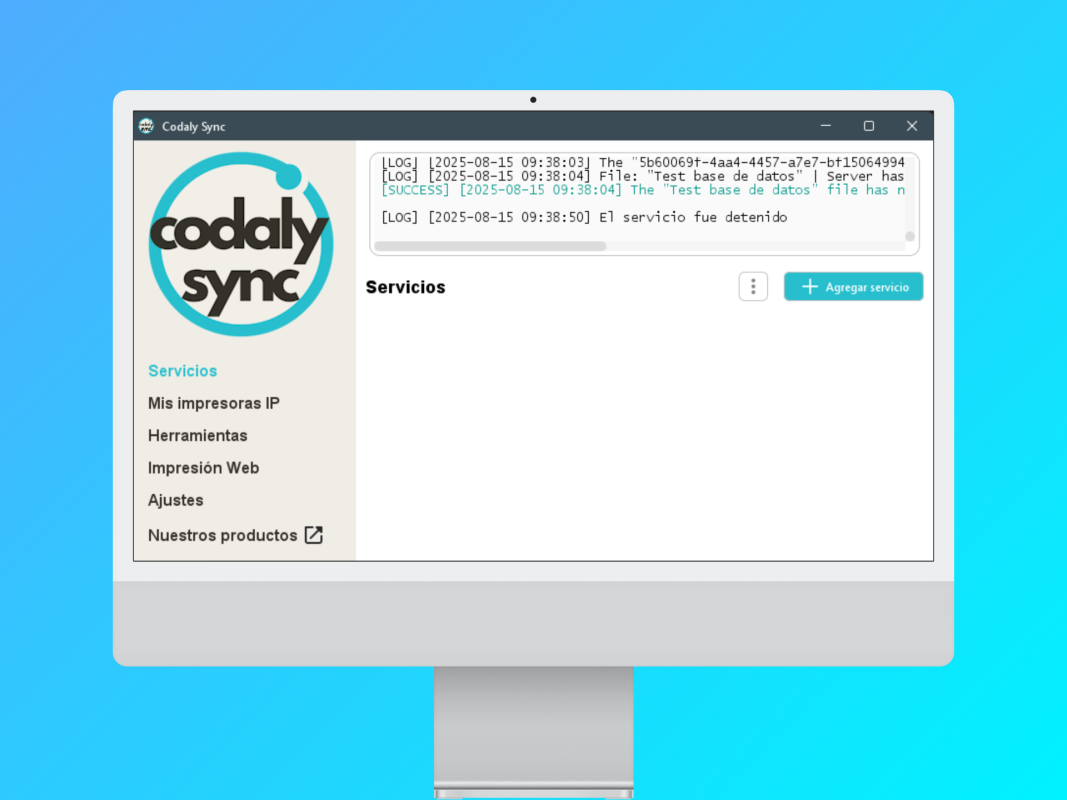Click the external link icon next to Nuestros productos

pos(313,535)
